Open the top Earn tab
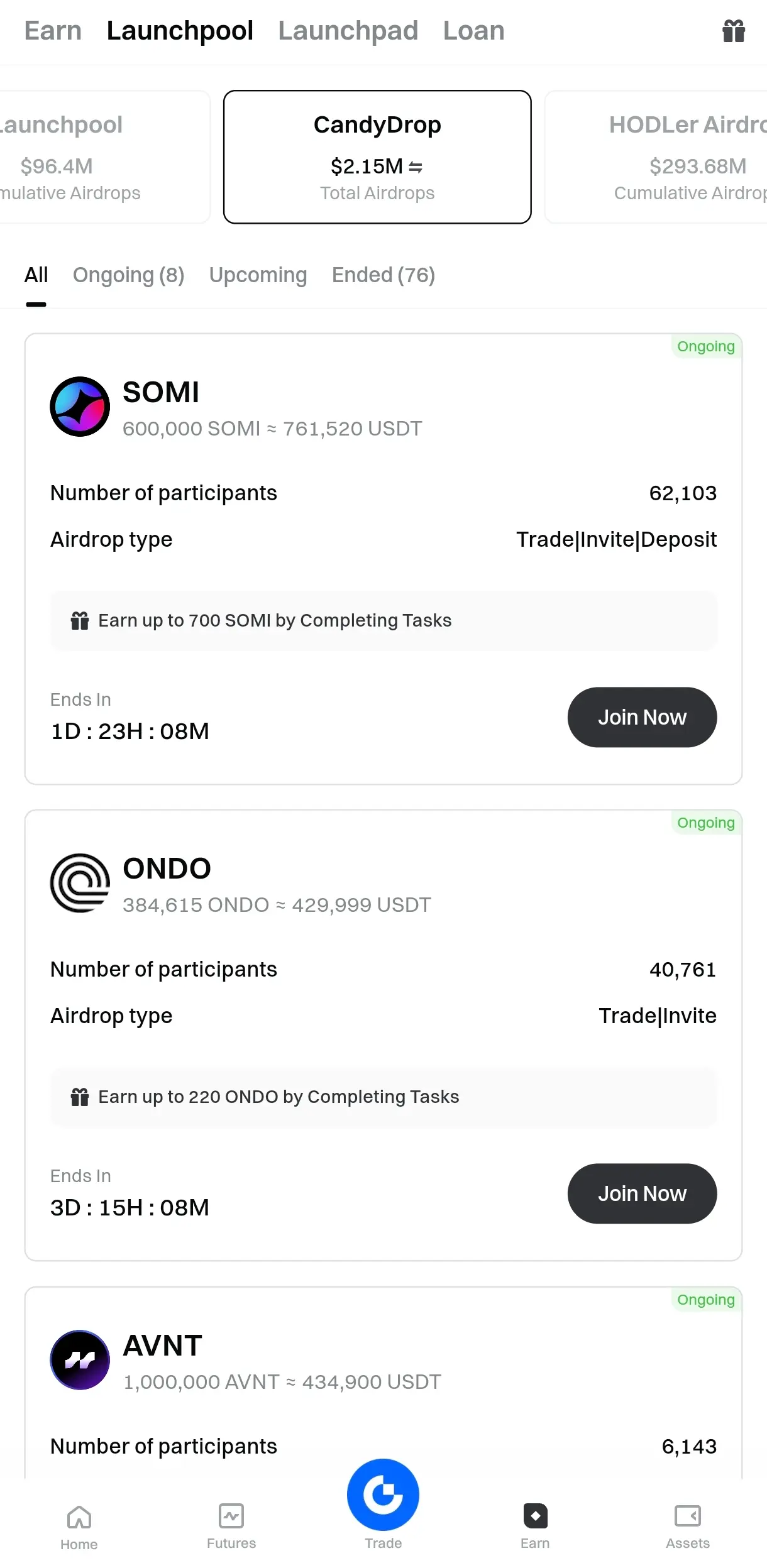Screen dimensions: 767x1568 53,31
